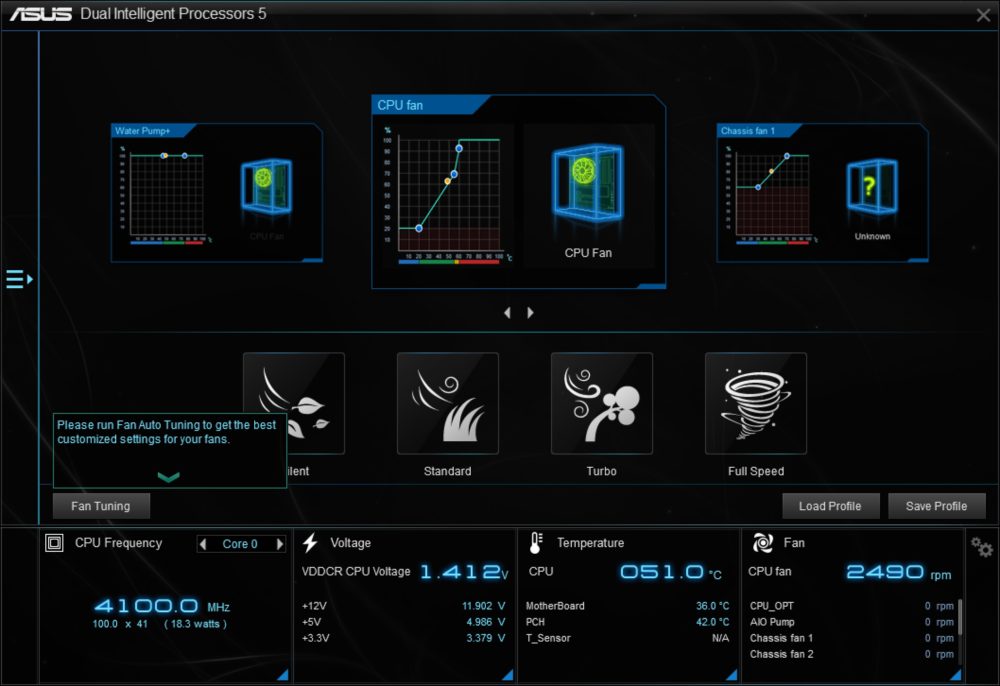The width and height of the screenshot is (1000, 686).
Task: Expand the Voltage panel corner arrow
Action: coord(508,675)
